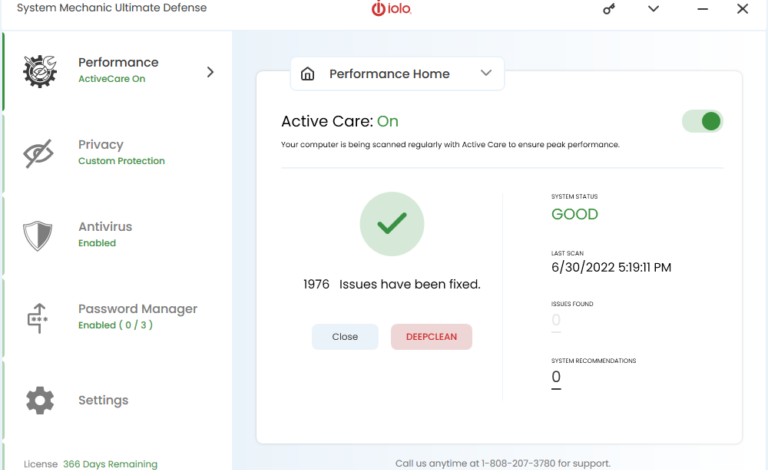
Task: Click the Privacy crossed-eye icon
Action: click(38, 153)
